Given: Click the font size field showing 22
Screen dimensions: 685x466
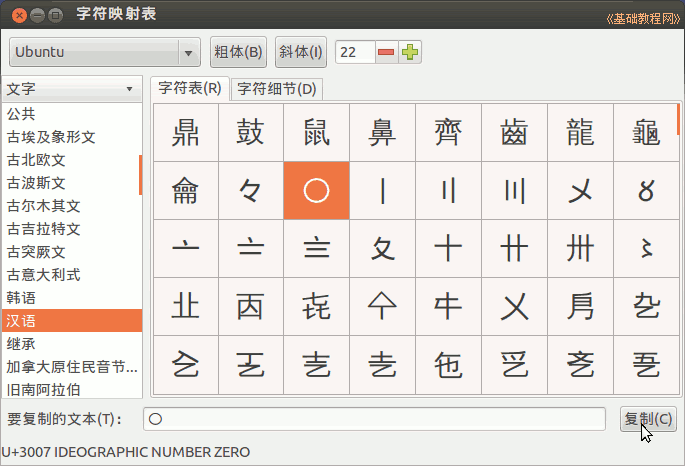Looking at the screenshot, I should [x=354, y=52].
